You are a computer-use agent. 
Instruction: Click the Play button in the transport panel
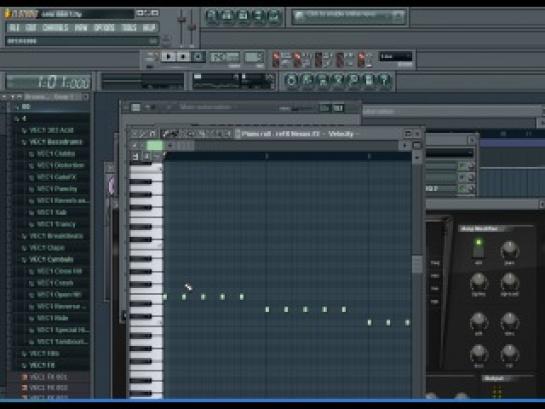169,57
